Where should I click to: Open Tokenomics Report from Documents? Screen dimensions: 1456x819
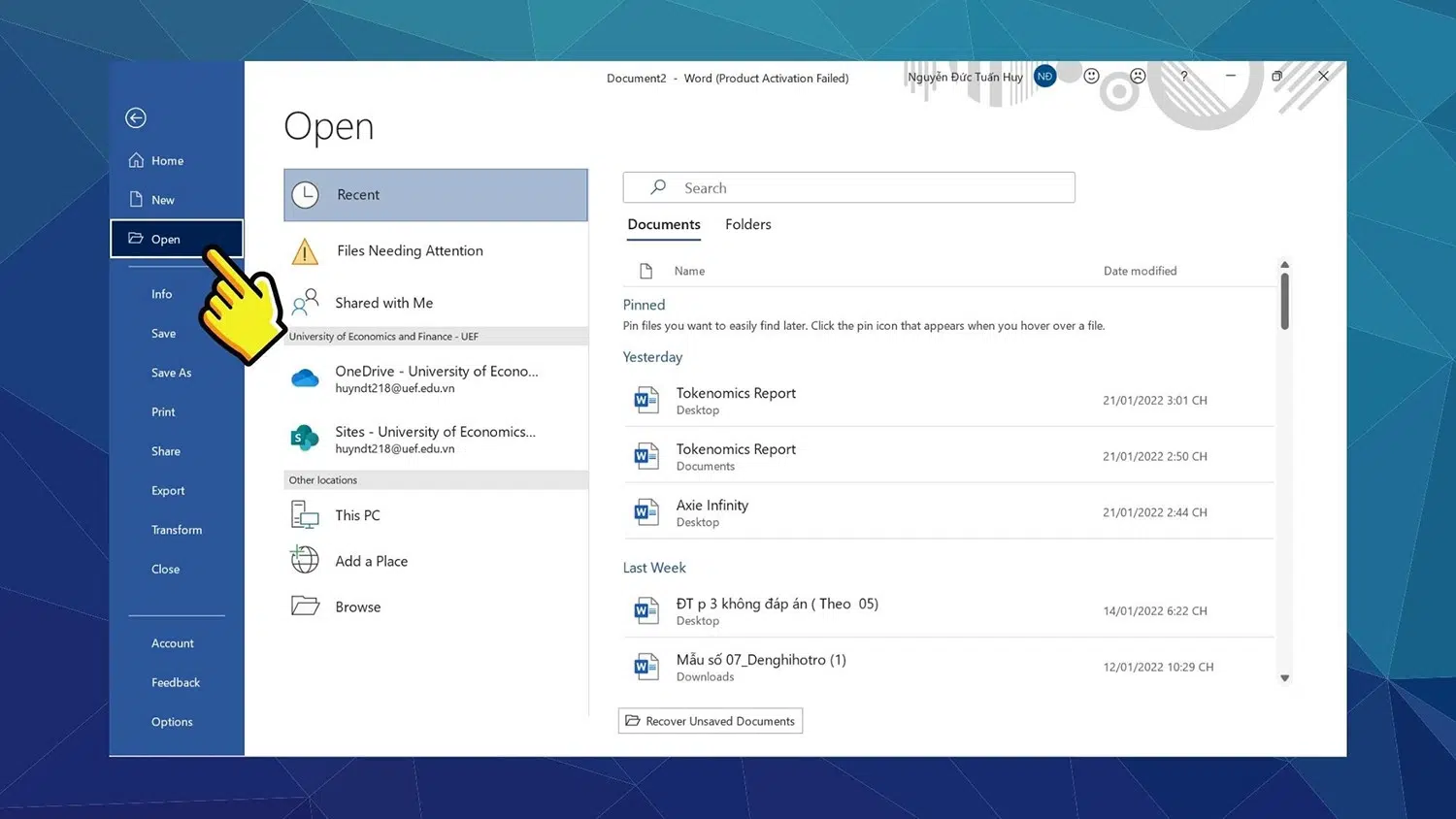coord(948,456)
